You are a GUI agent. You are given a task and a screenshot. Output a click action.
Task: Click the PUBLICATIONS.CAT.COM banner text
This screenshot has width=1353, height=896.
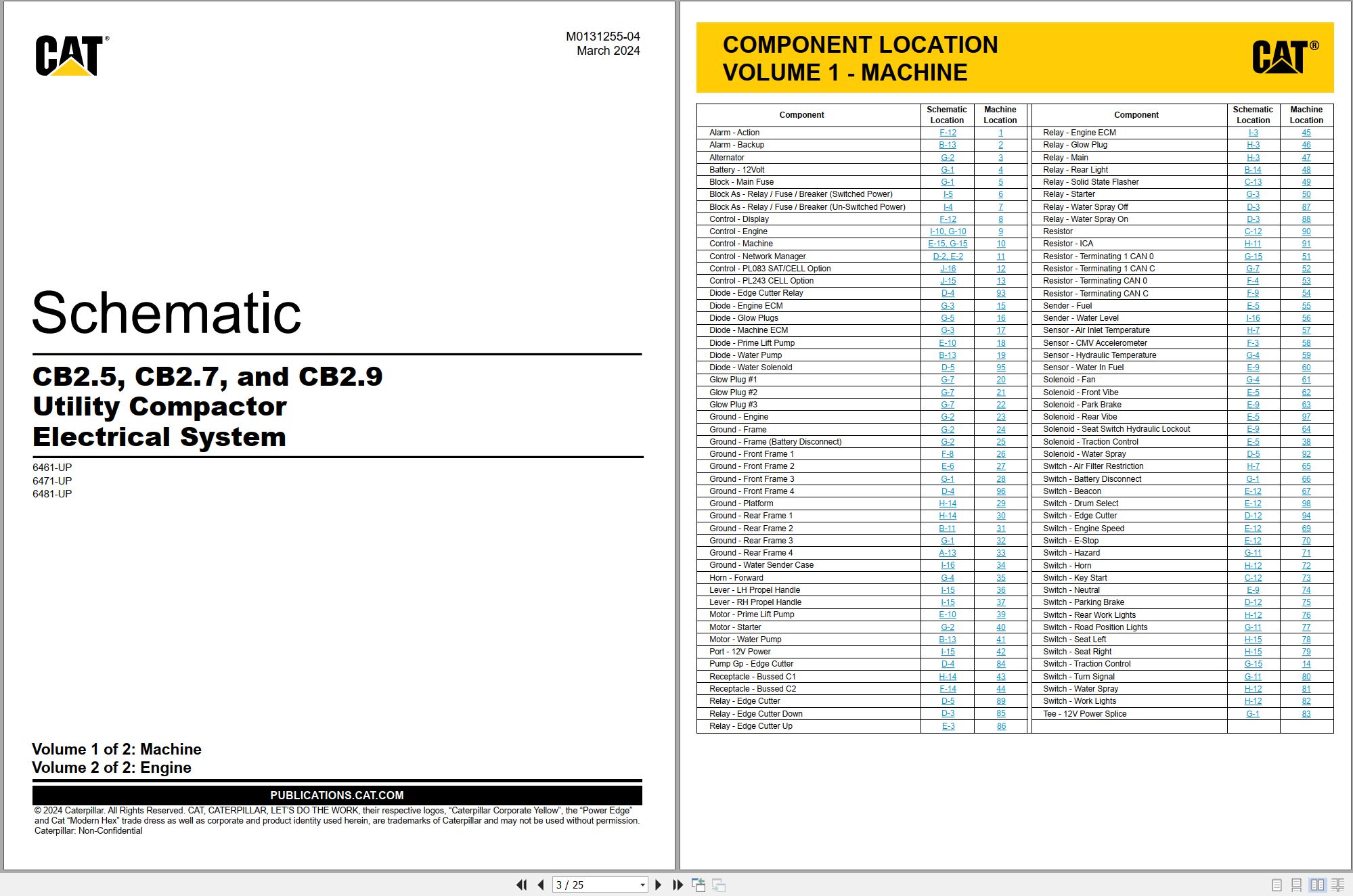pos(337,795)
